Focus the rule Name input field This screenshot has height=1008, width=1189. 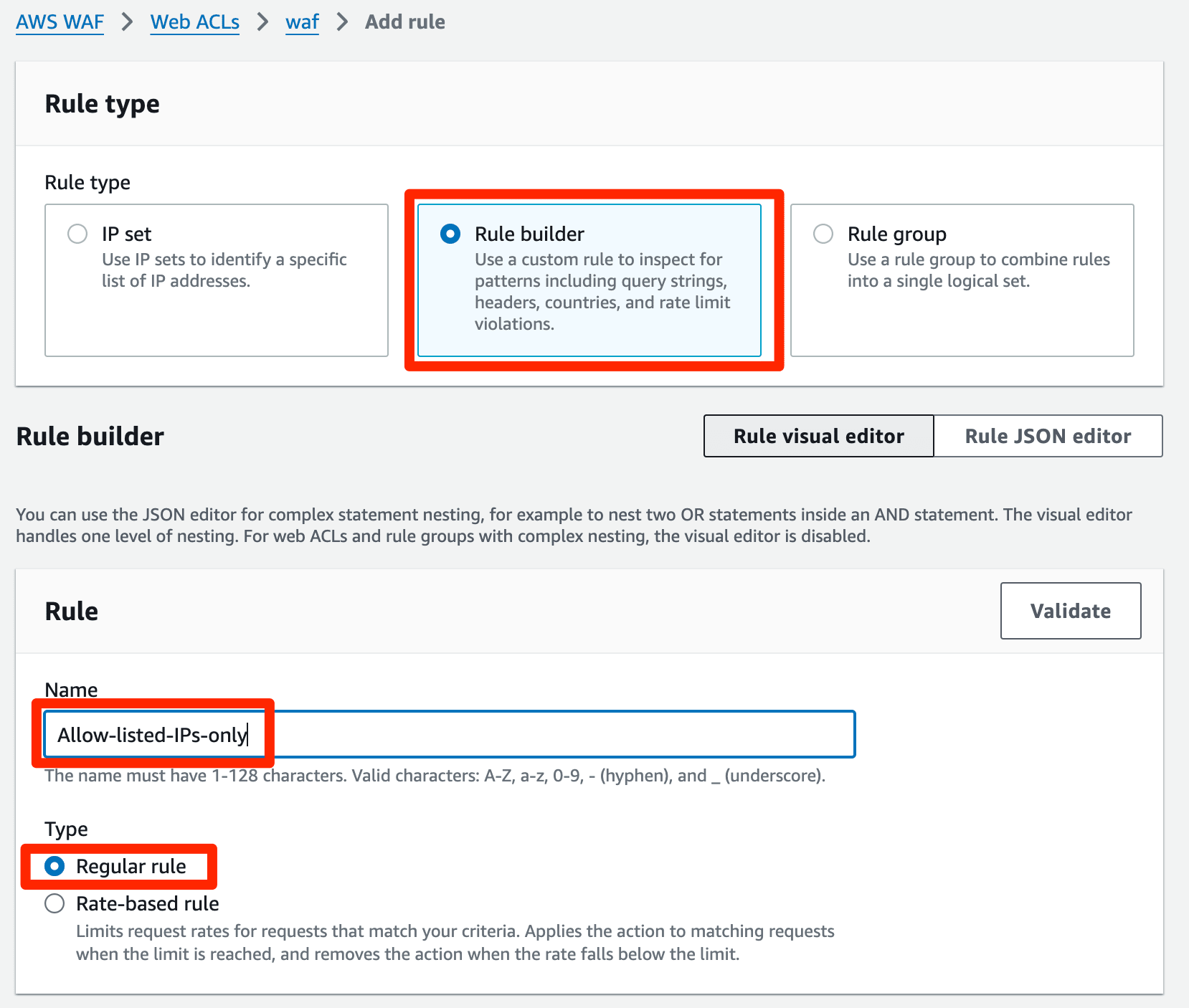[x=450, y=734]
